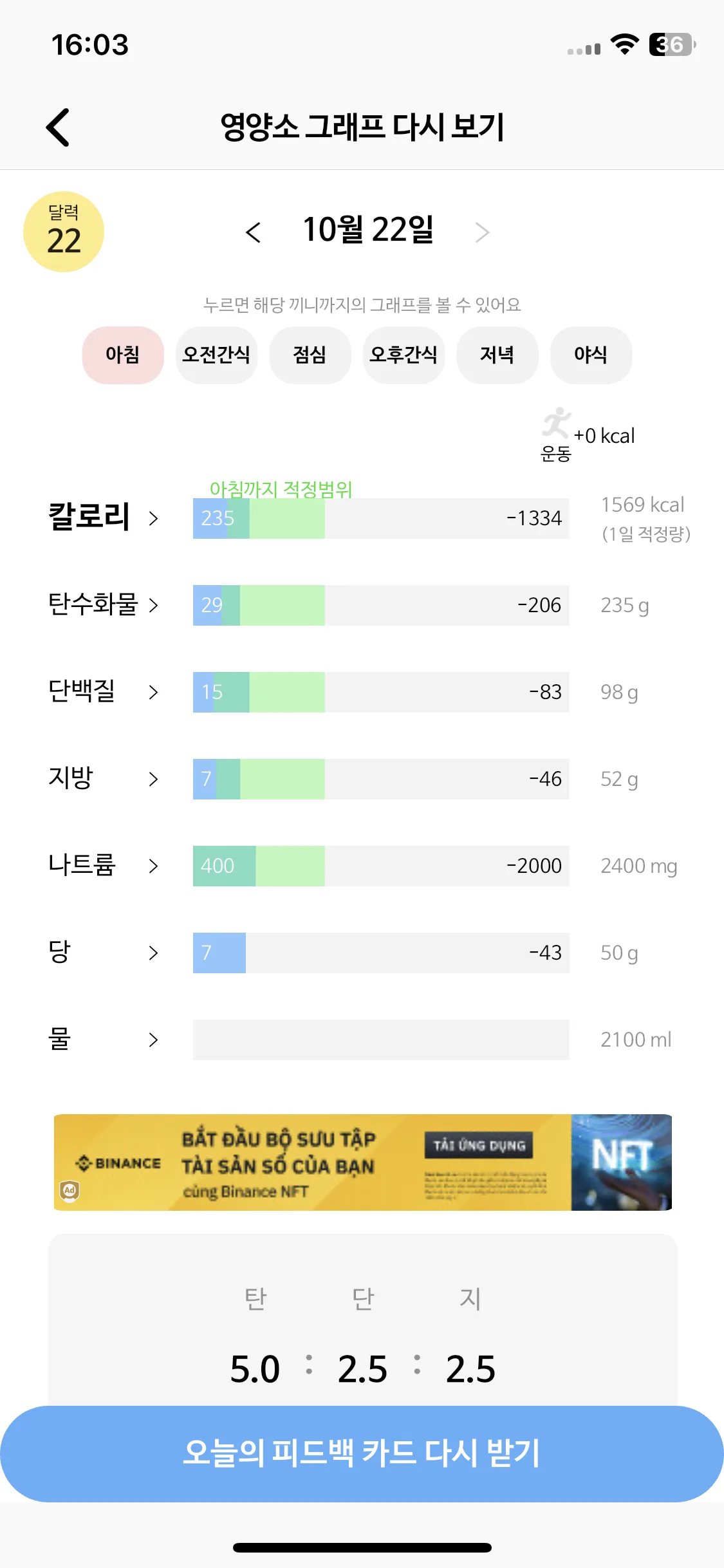The width and height of the screenshot is (724, 1568).
Task: Select the 저녁 meal chip
Action: click(x=497, y=355)
